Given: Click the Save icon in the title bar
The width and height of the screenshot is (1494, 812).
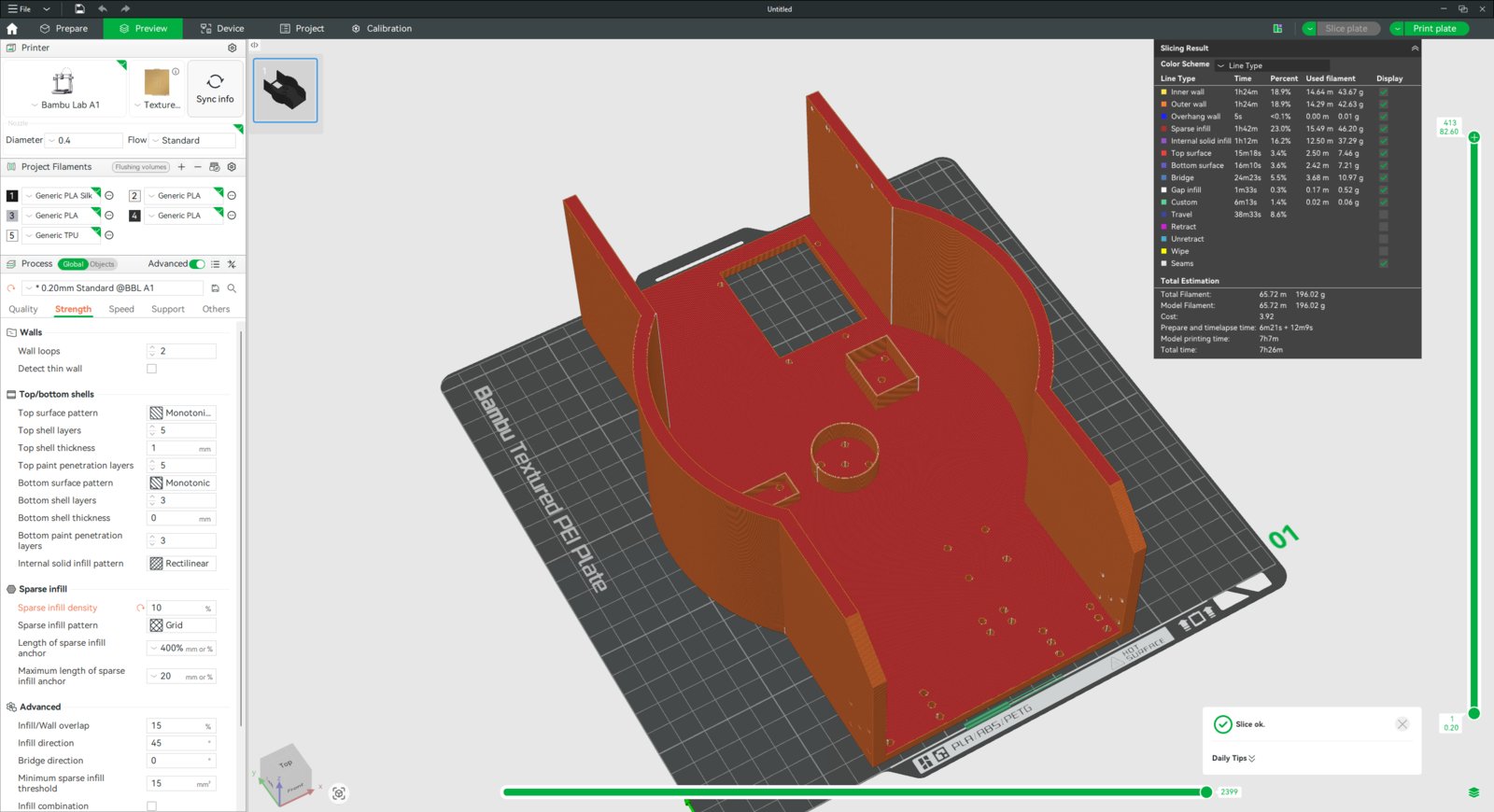Looking at the screenshot, I should (79, 8).
